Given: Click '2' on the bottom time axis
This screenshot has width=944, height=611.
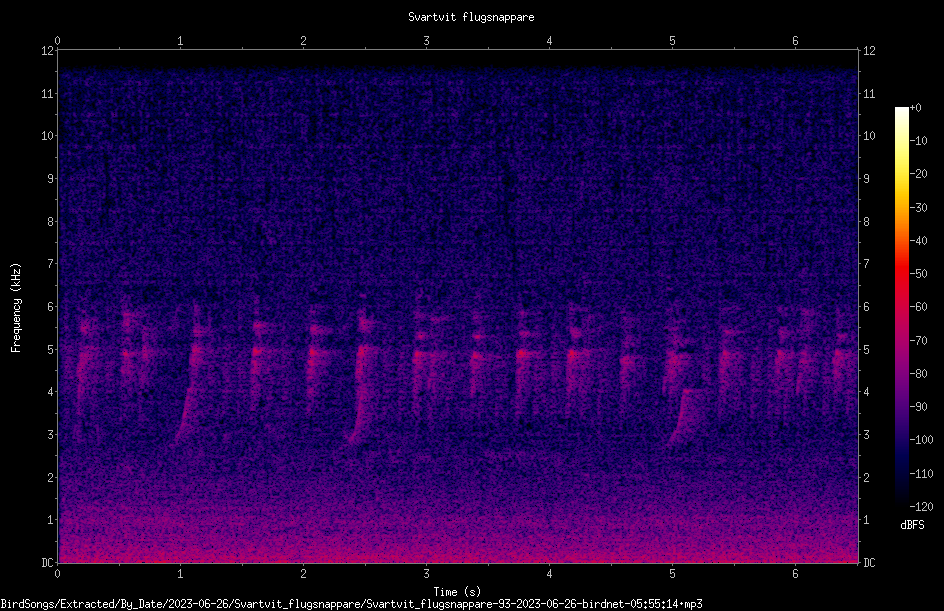Looking at the screenshot, I should (x=303, y=574).
